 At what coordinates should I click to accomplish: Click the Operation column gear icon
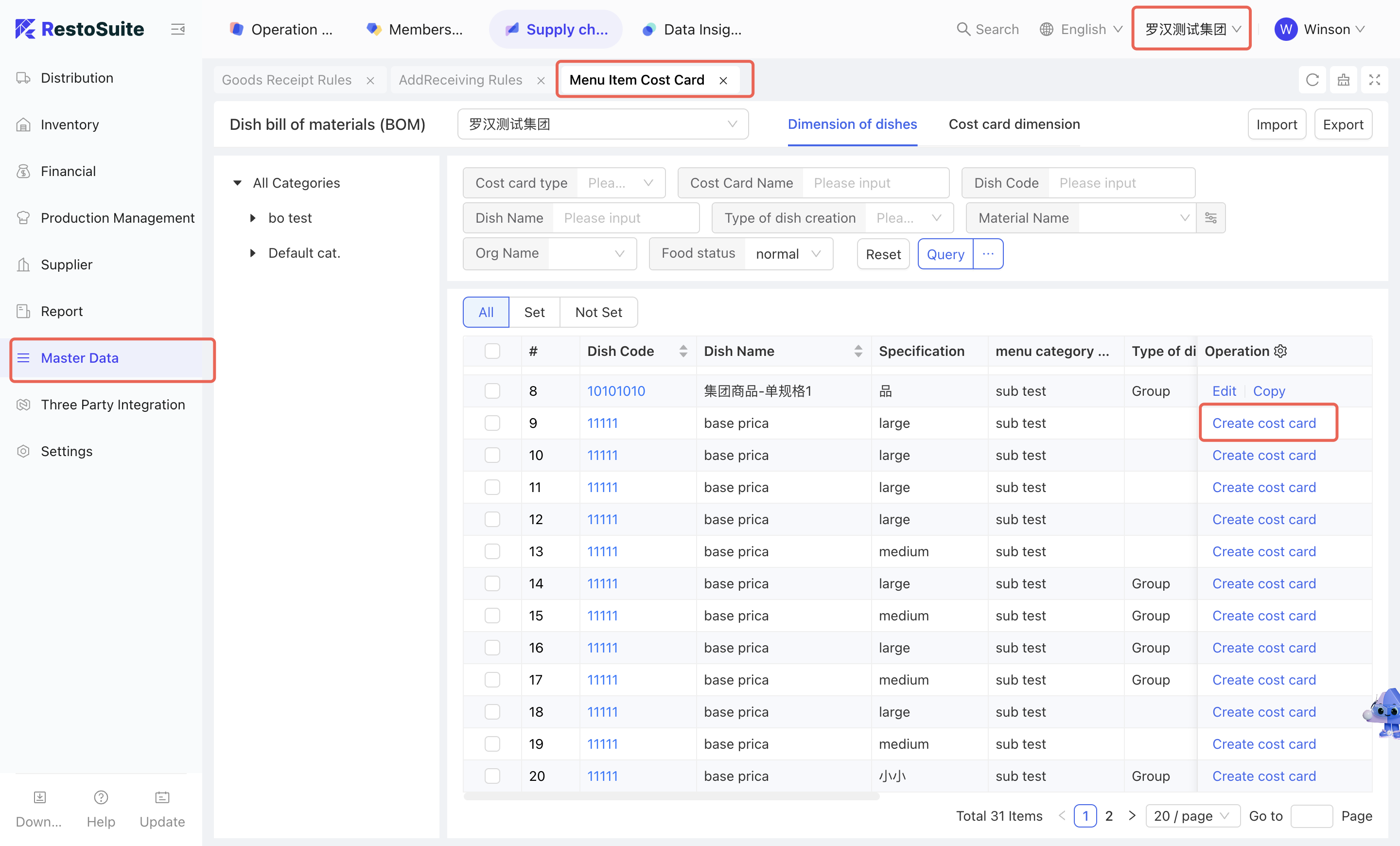click(x=1280, y=351)
